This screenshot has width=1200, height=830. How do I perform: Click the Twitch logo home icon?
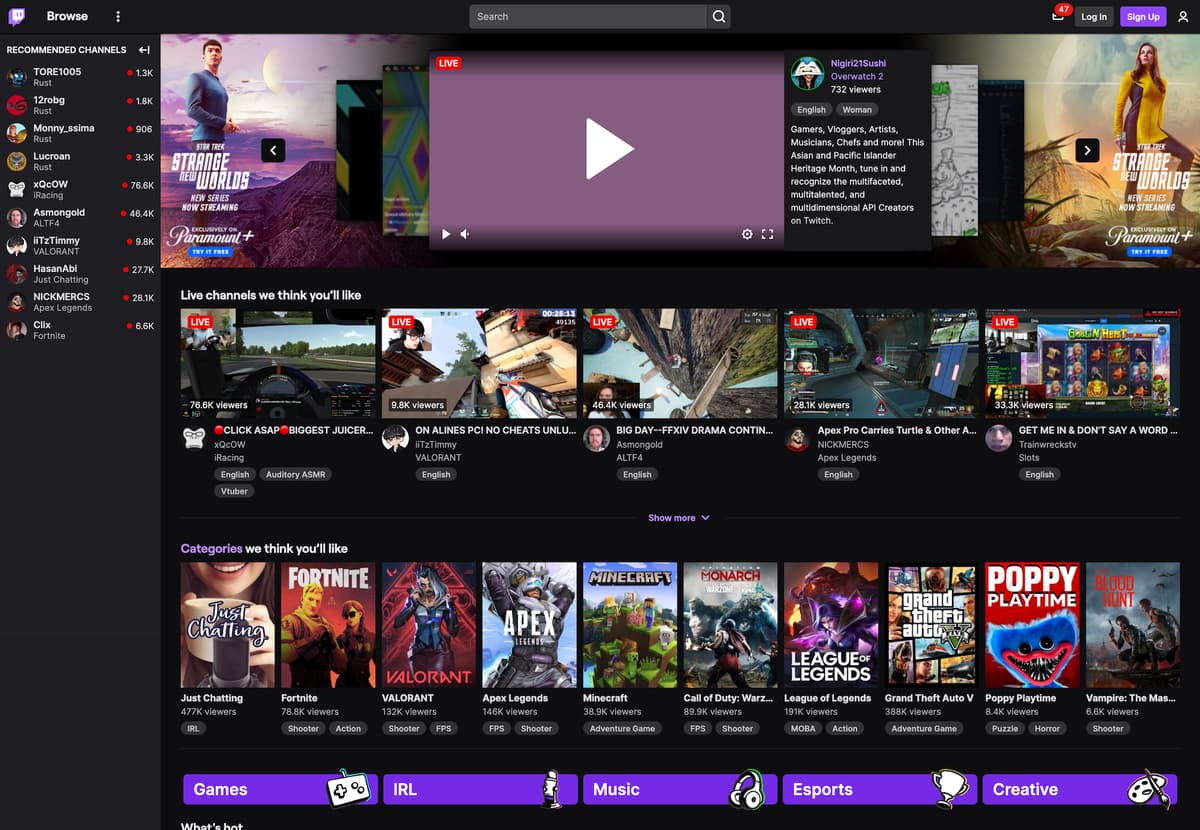(x=17, y=16)
